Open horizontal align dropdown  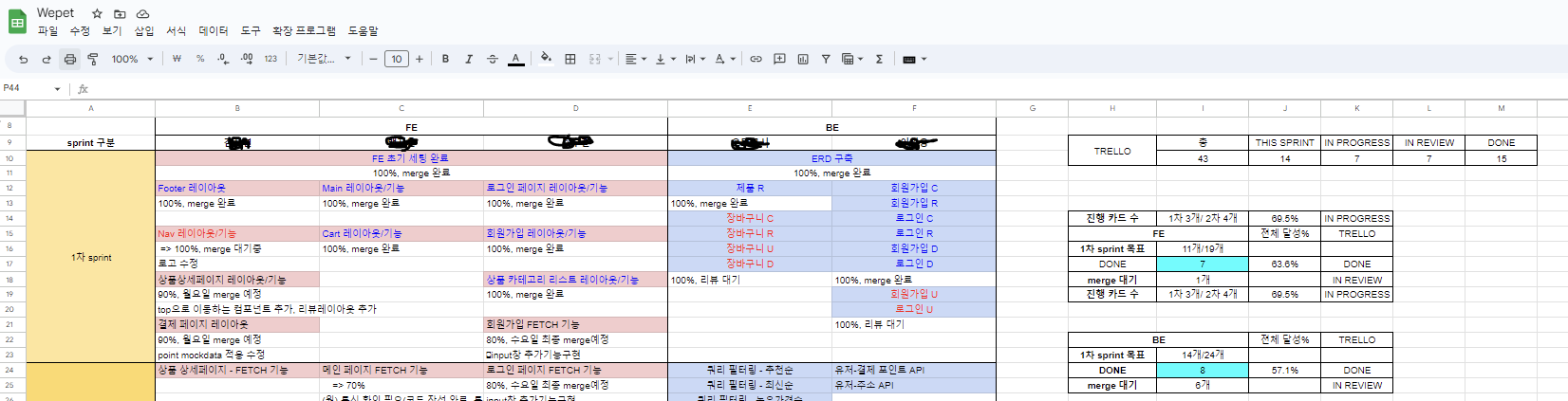coord(636,59)
